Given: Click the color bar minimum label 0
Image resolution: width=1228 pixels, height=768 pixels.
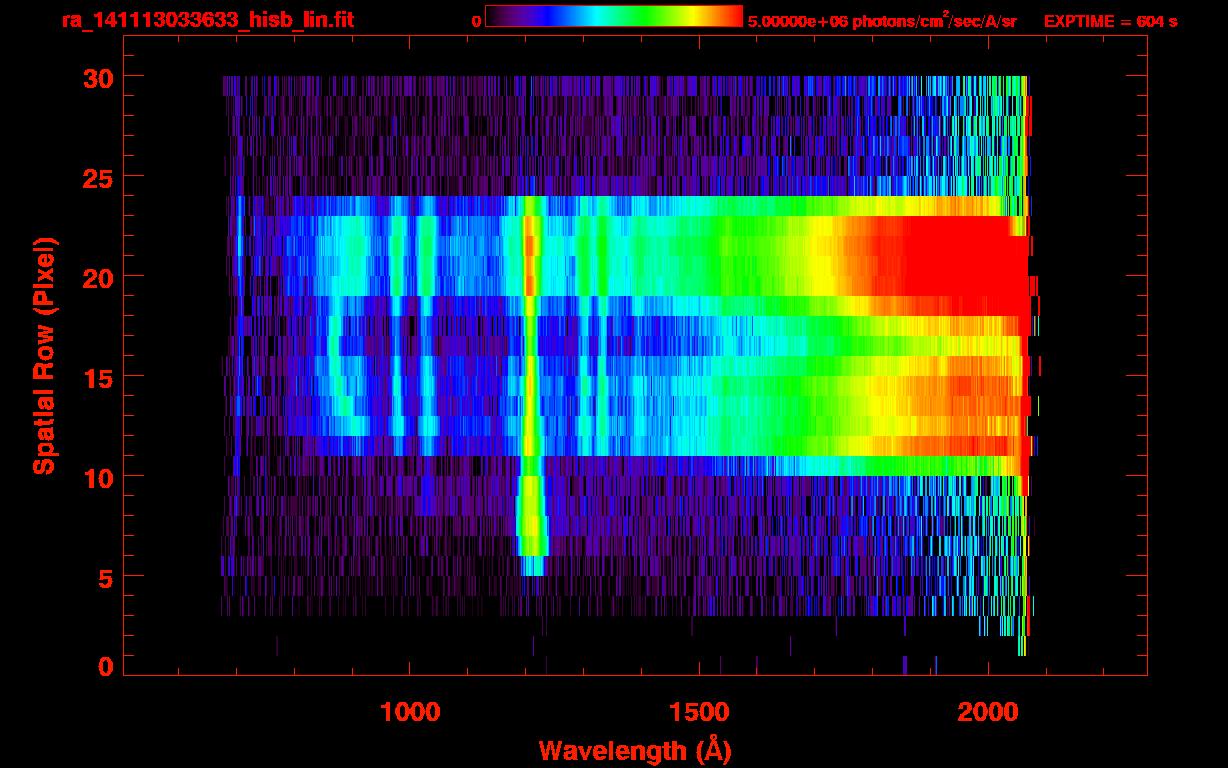Looking at the screenshot, I should (x=476, y=21).
